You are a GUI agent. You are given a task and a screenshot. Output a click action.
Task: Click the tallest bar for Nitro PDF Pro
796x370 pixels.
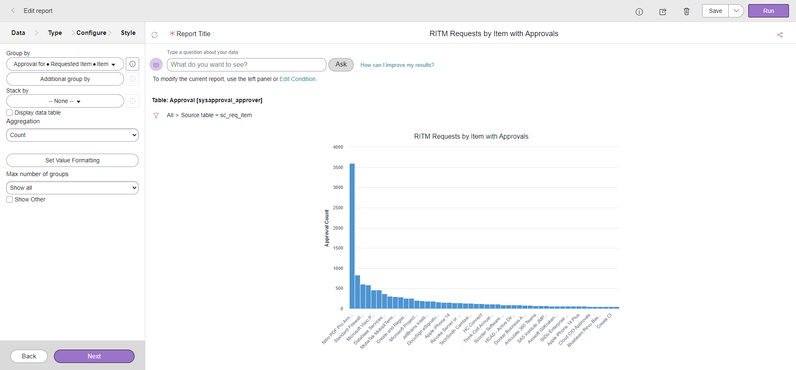pos(352,236)
